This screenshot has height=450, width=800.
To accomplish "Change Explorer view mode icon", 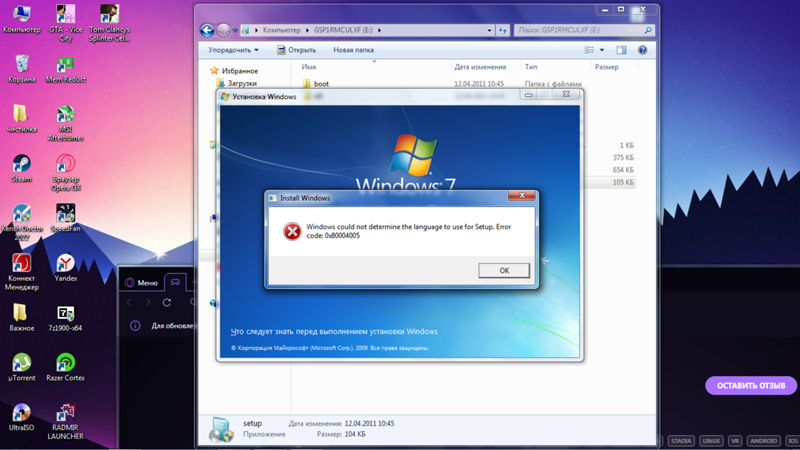I will (x=589, y=50).
